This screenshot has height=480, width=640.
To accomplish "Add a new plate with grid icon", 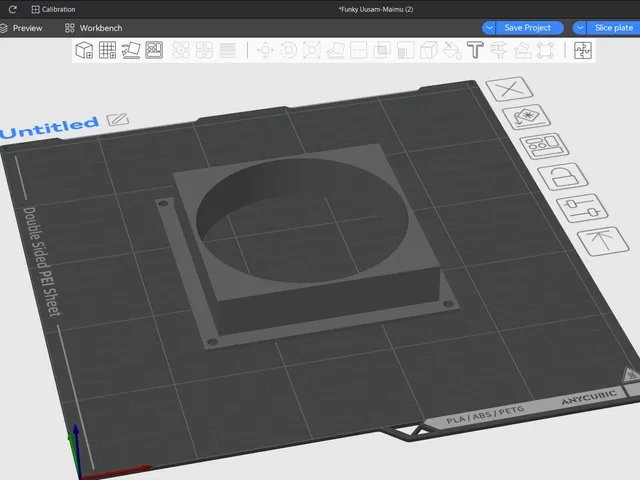I will 108,50.
